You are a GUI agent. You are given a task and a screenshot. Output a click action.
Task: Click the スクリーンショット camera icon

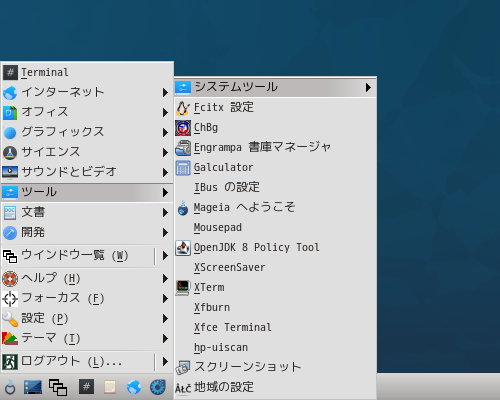pos(183,367)
